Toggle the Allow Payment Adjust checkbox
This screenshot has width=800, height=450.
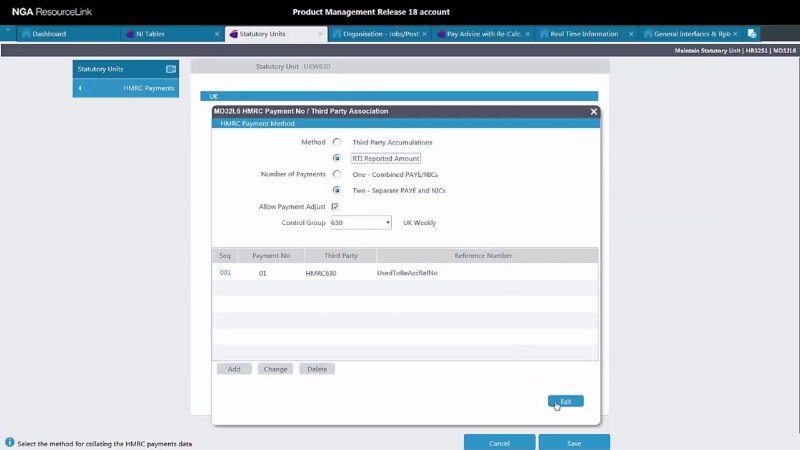pos(335,206)
